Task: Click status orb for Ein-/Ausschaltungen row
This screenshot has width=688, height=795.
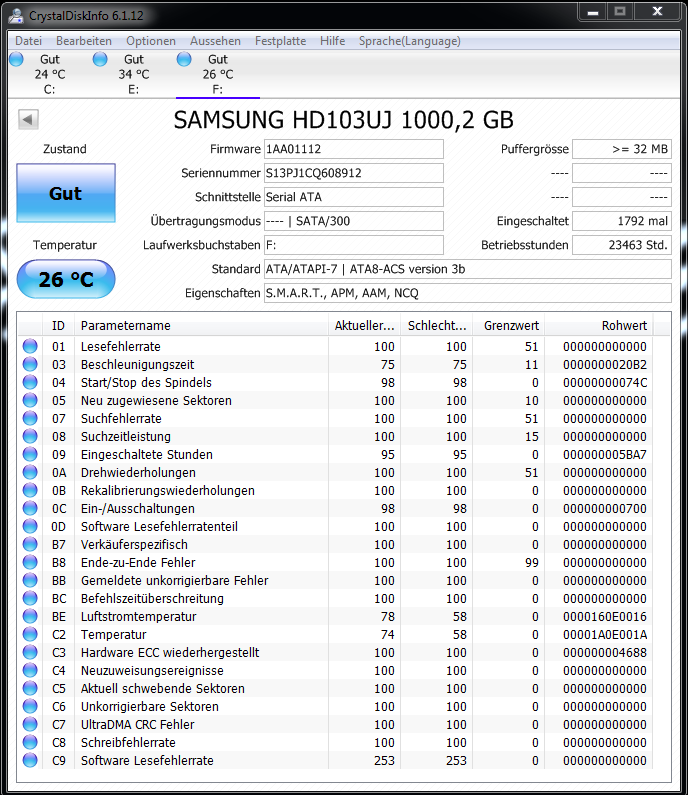Action: click(30, 508)
